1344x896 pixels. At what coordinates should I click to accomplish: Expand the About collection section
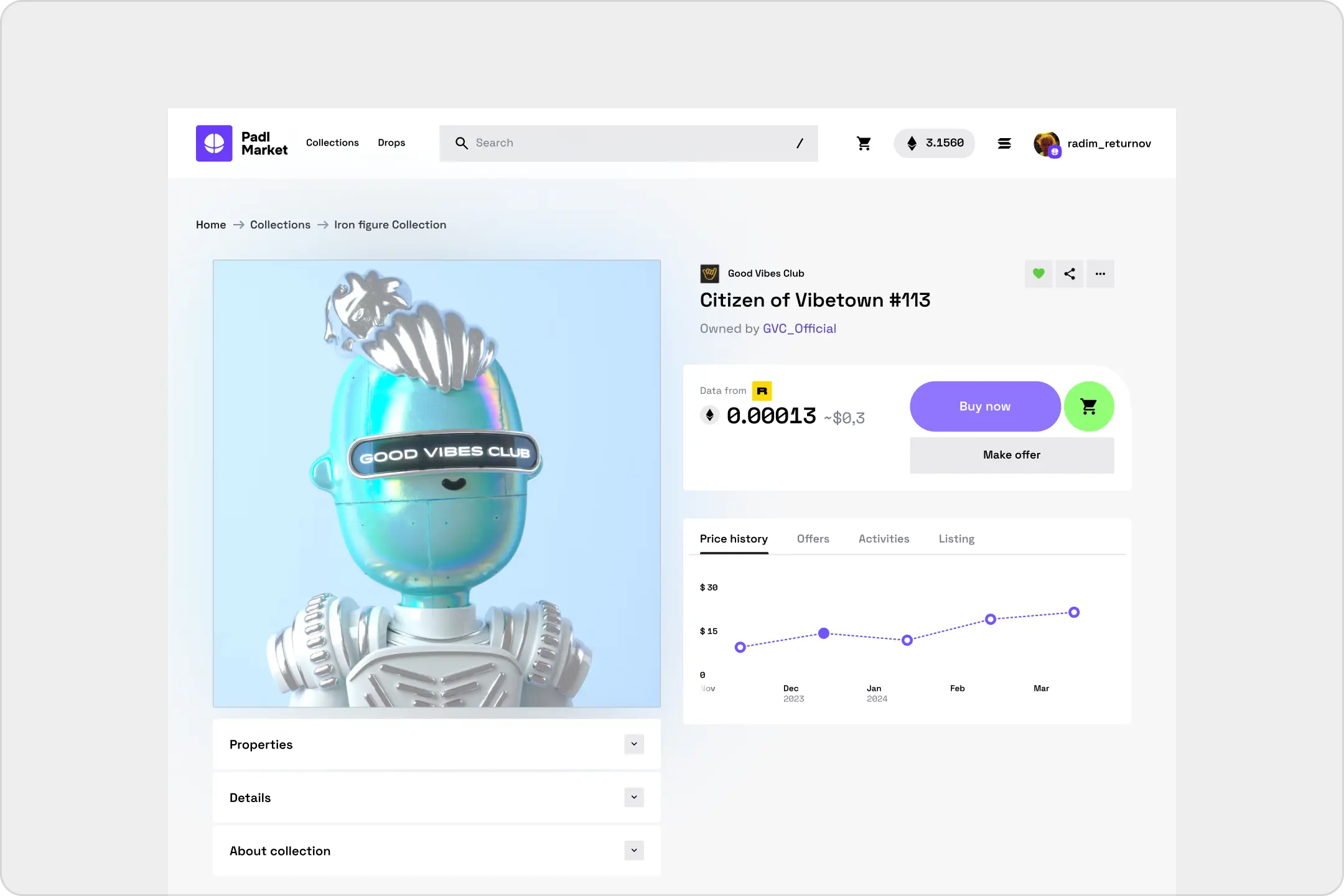click(633, 851)
